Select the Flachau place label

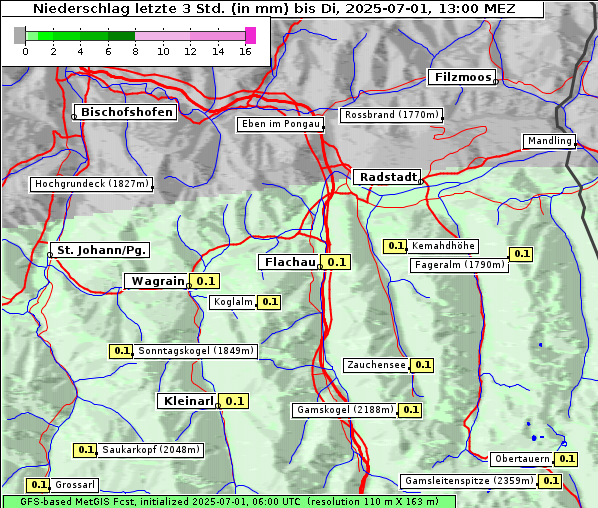tap(289, 262)
